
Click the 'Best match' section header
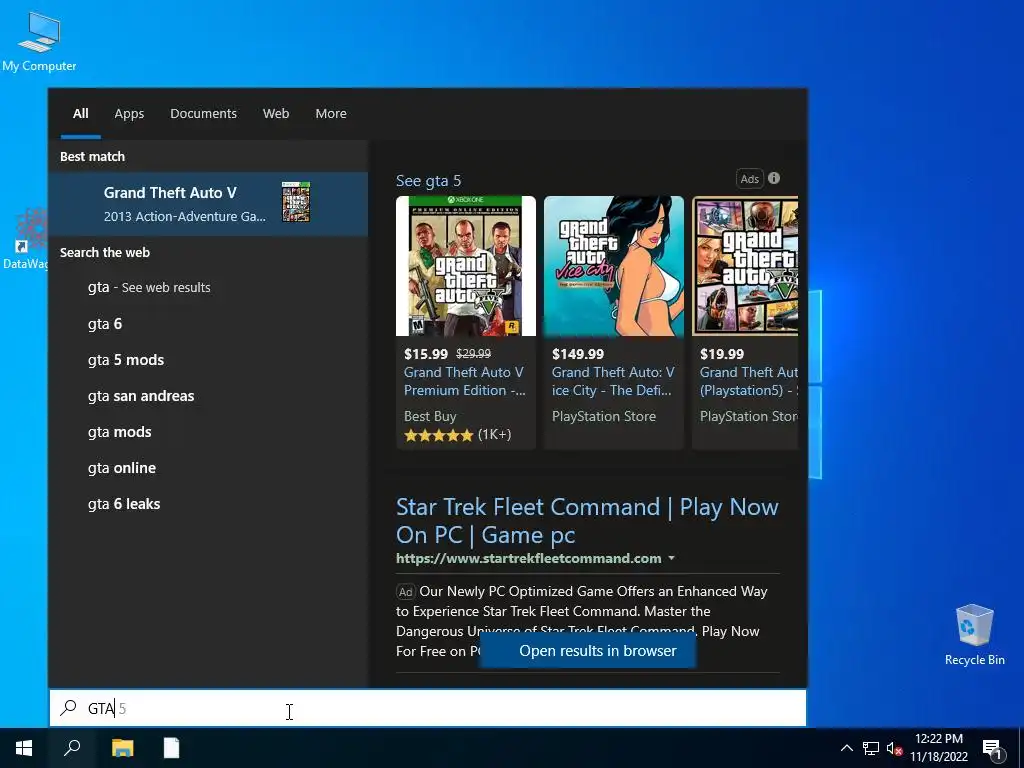point(92,157)
